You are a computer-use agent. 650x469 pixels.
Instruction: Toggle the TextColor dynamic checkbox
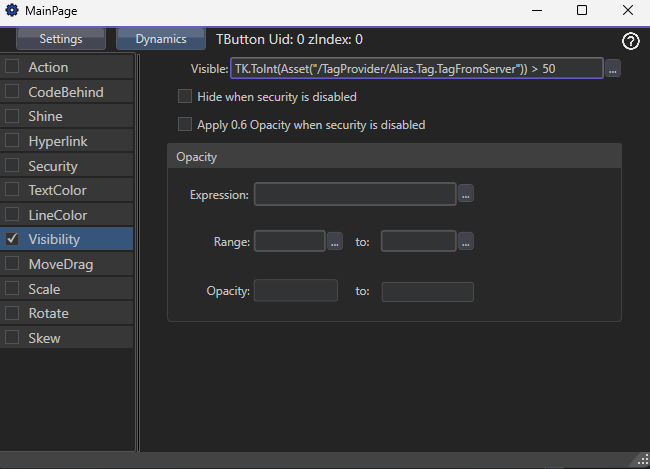click(13, 190)
